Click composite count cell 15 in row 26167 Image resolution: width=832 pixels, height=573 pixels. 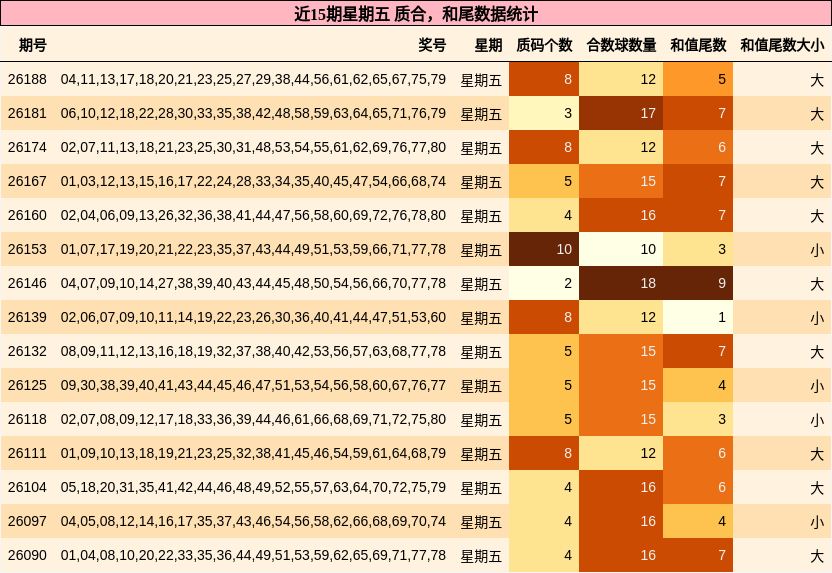click(621, 181)
